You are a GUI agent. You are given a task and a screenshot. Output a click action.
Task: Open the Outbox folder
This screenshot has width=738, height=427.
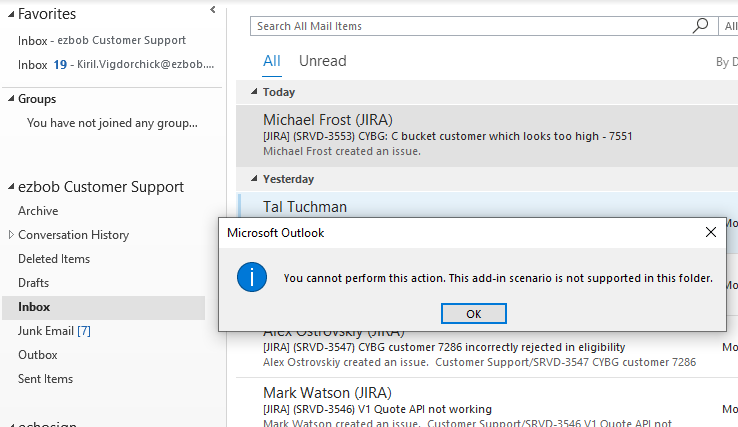38,355
